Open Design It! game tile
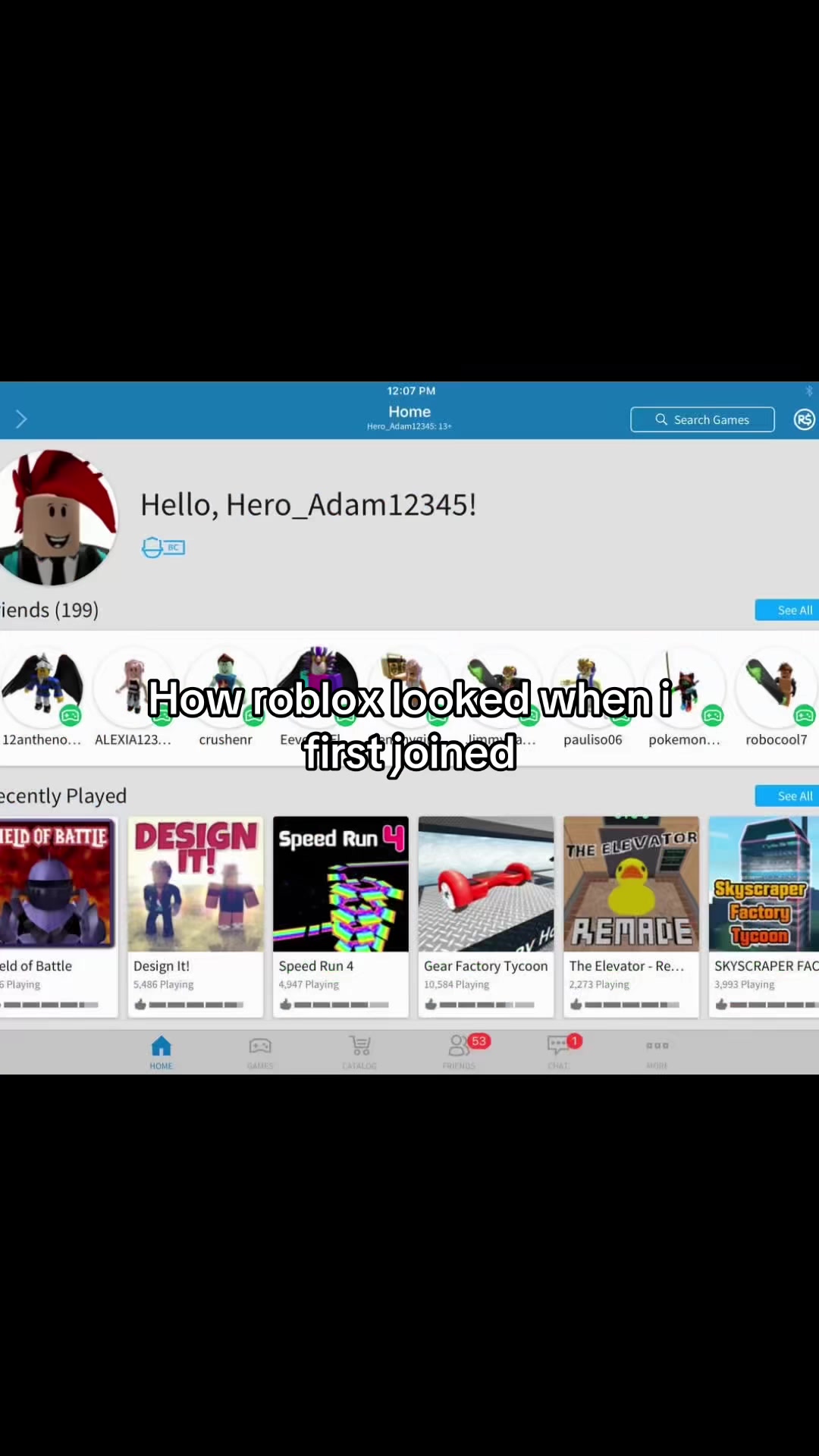Viewport: 819px width, 1456px height. click(x=196, y=917)
